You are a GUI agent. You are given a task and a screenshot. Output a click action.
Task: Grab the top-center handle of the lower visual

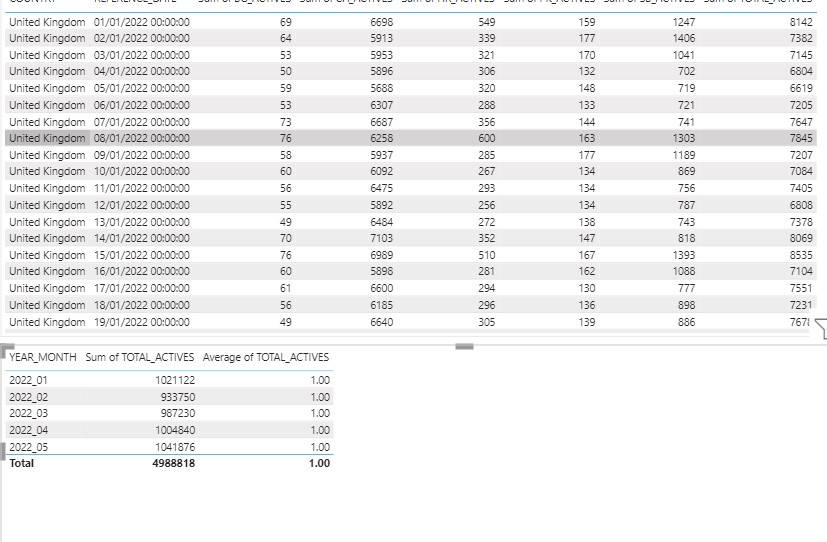(464, 346)
